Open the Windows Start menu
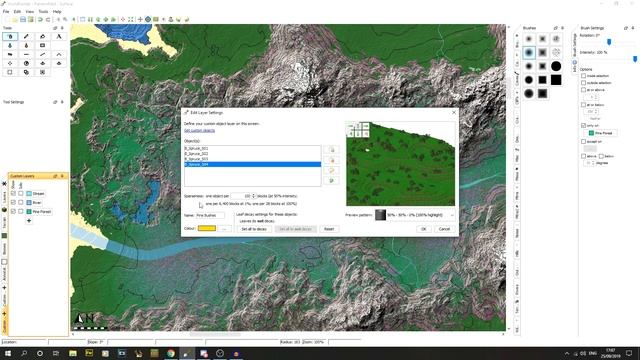The width and height of the screenshot is (640, 360). [7, 353]
